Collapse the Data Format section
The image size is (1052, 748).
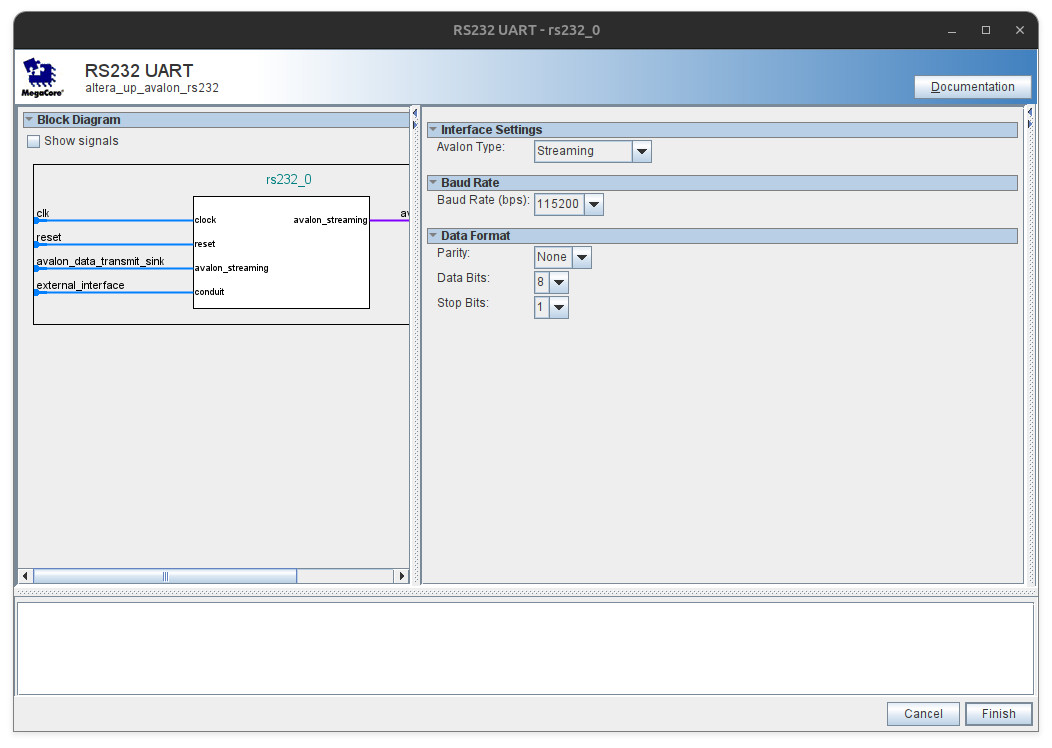coord(433,236)
